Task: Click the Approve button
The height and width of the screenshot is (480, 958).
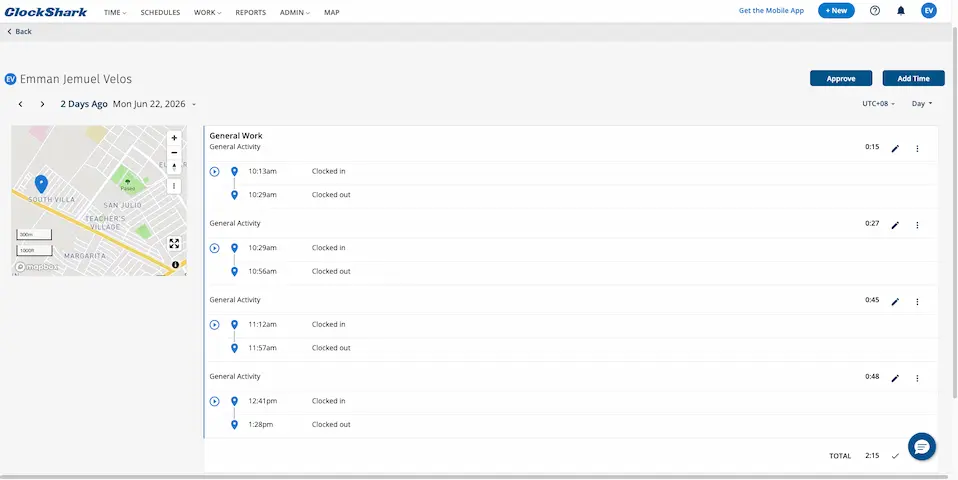Action: coord(841,78)
